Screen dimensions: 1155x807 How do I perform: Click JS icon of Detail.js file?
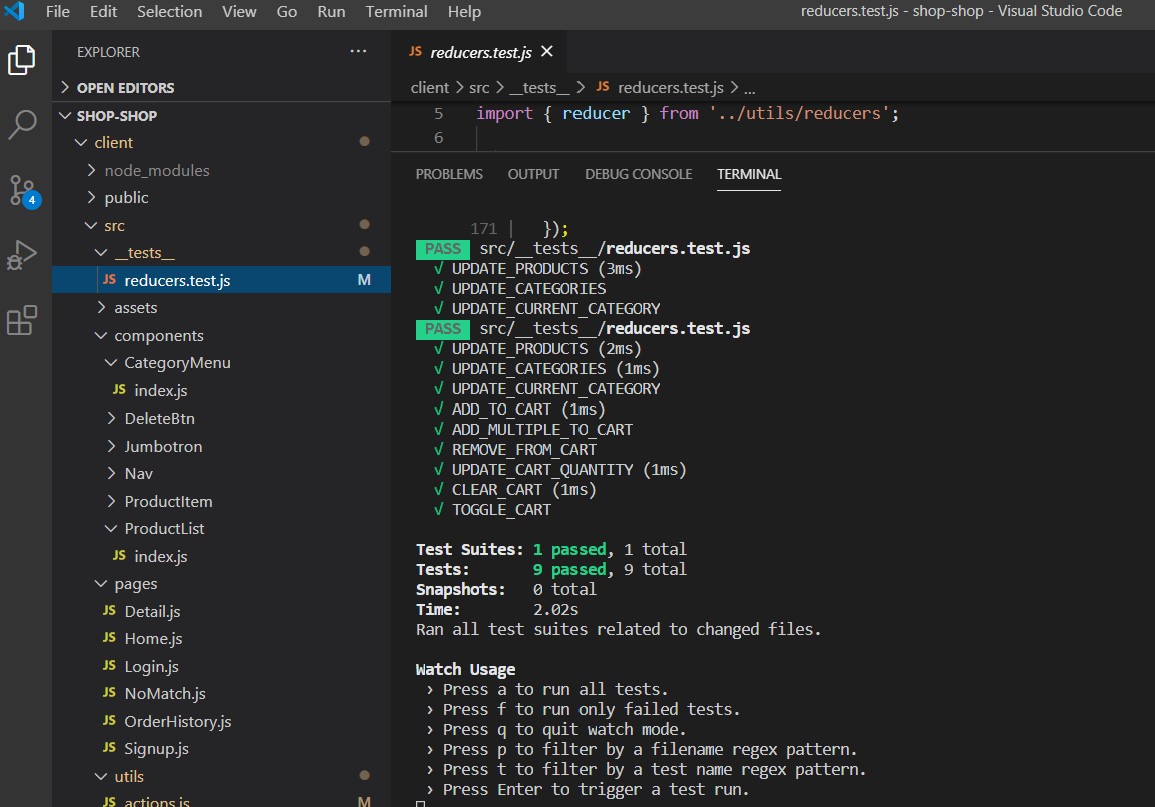110,610
